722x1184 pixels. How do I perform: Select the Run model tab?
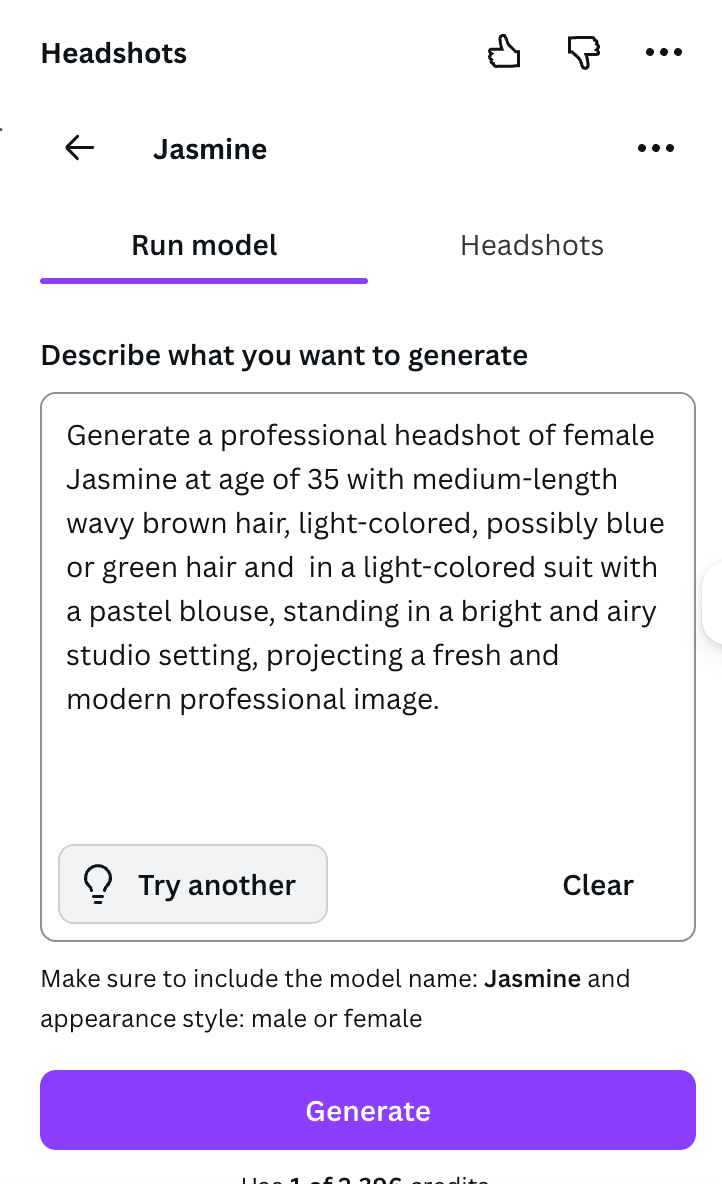coord(203,245)
